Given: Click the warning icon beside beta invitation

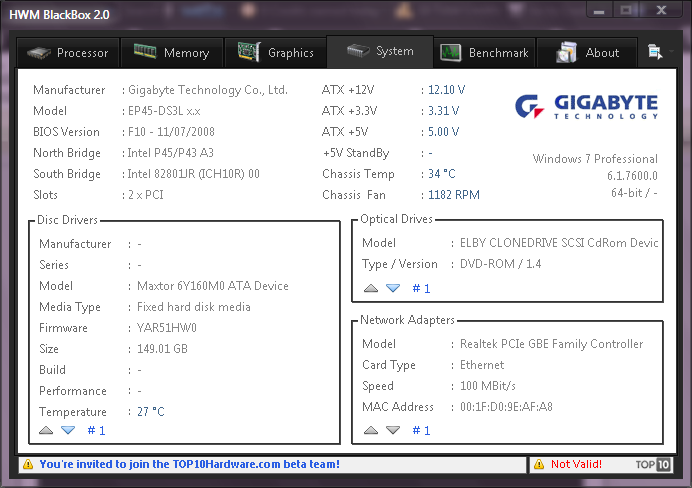Looking at the screenshot, I should pos(28,464).
